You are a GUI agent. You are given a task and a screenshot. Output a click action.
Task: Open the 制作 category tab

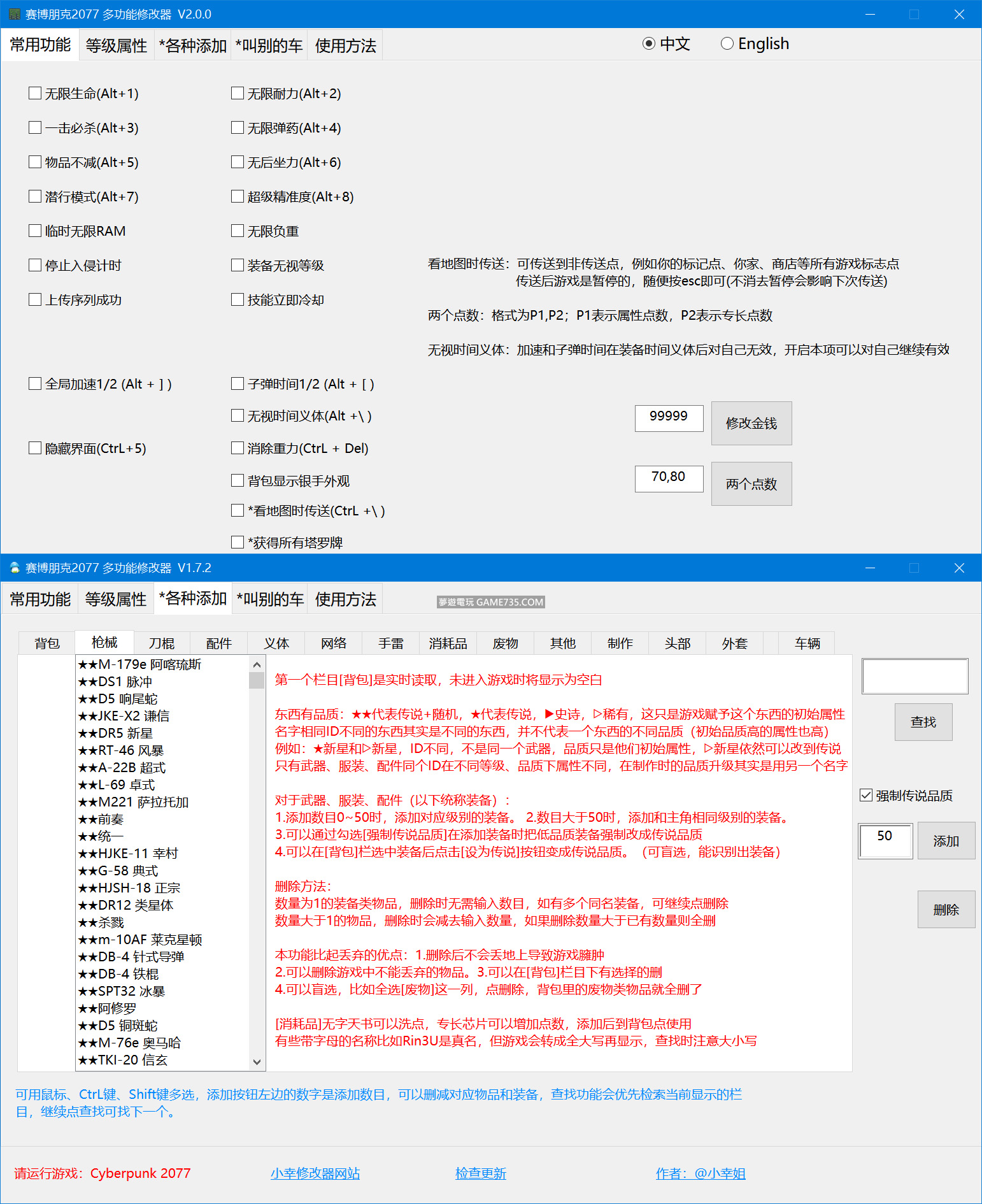point(620,643)
